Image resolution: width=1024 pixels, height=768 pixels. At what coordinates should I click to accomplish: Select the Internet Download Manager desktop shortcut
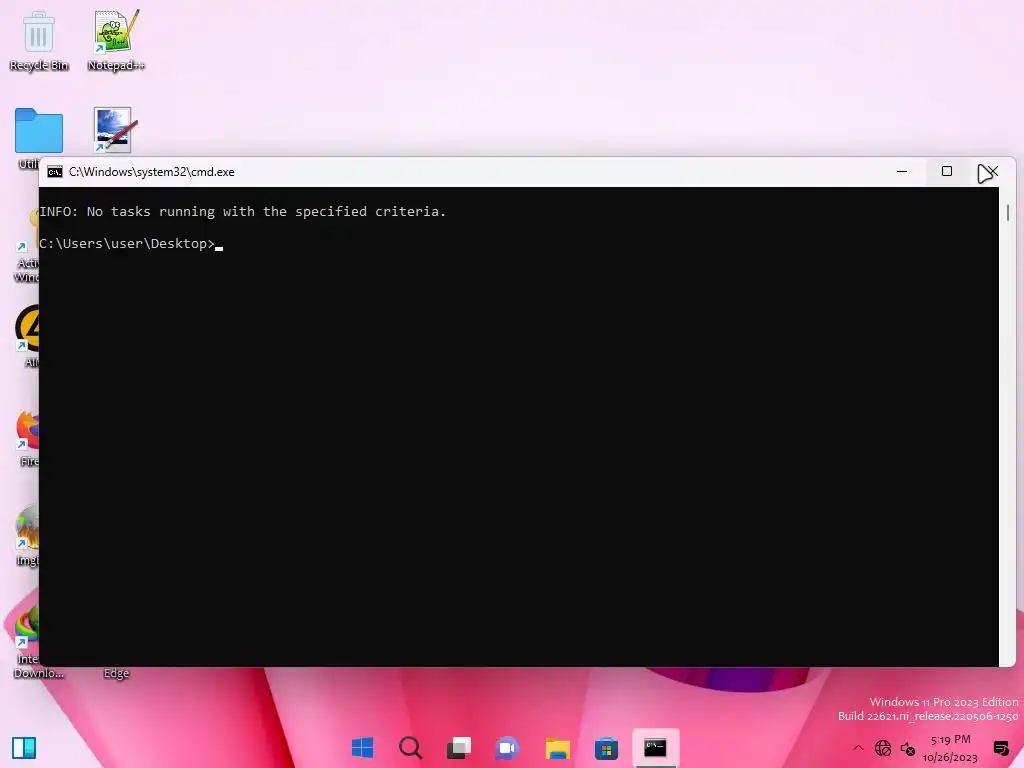pos(27,641)
